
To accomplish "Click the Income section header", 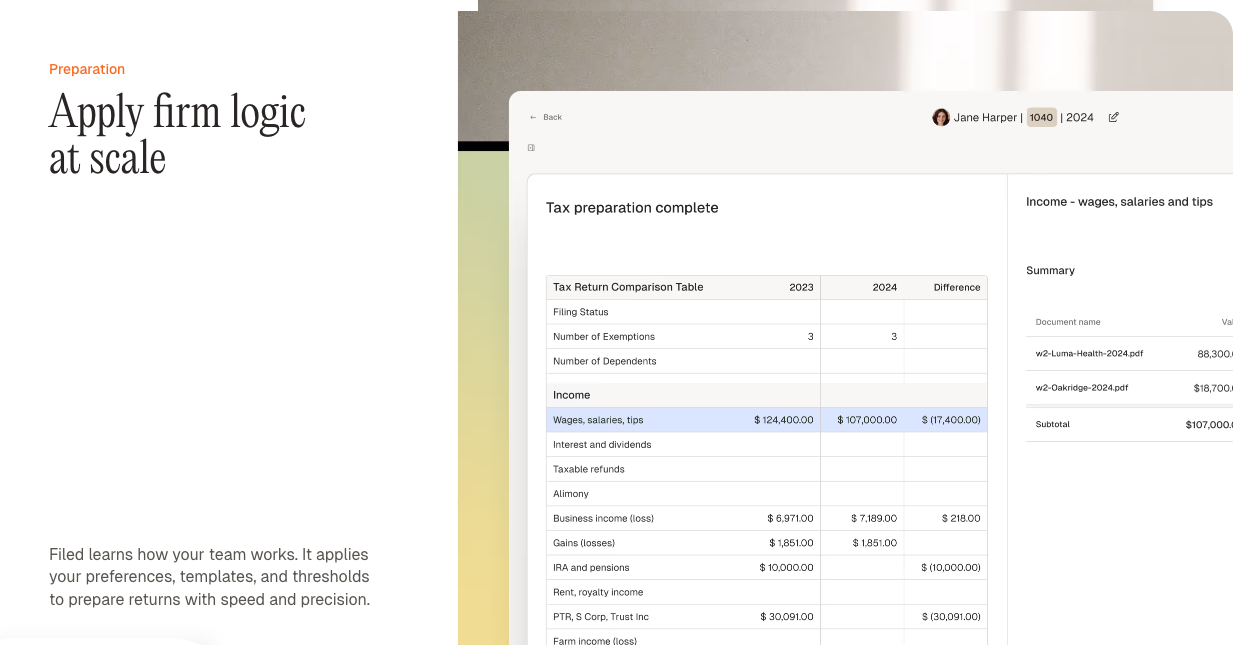I will (572, 395).
